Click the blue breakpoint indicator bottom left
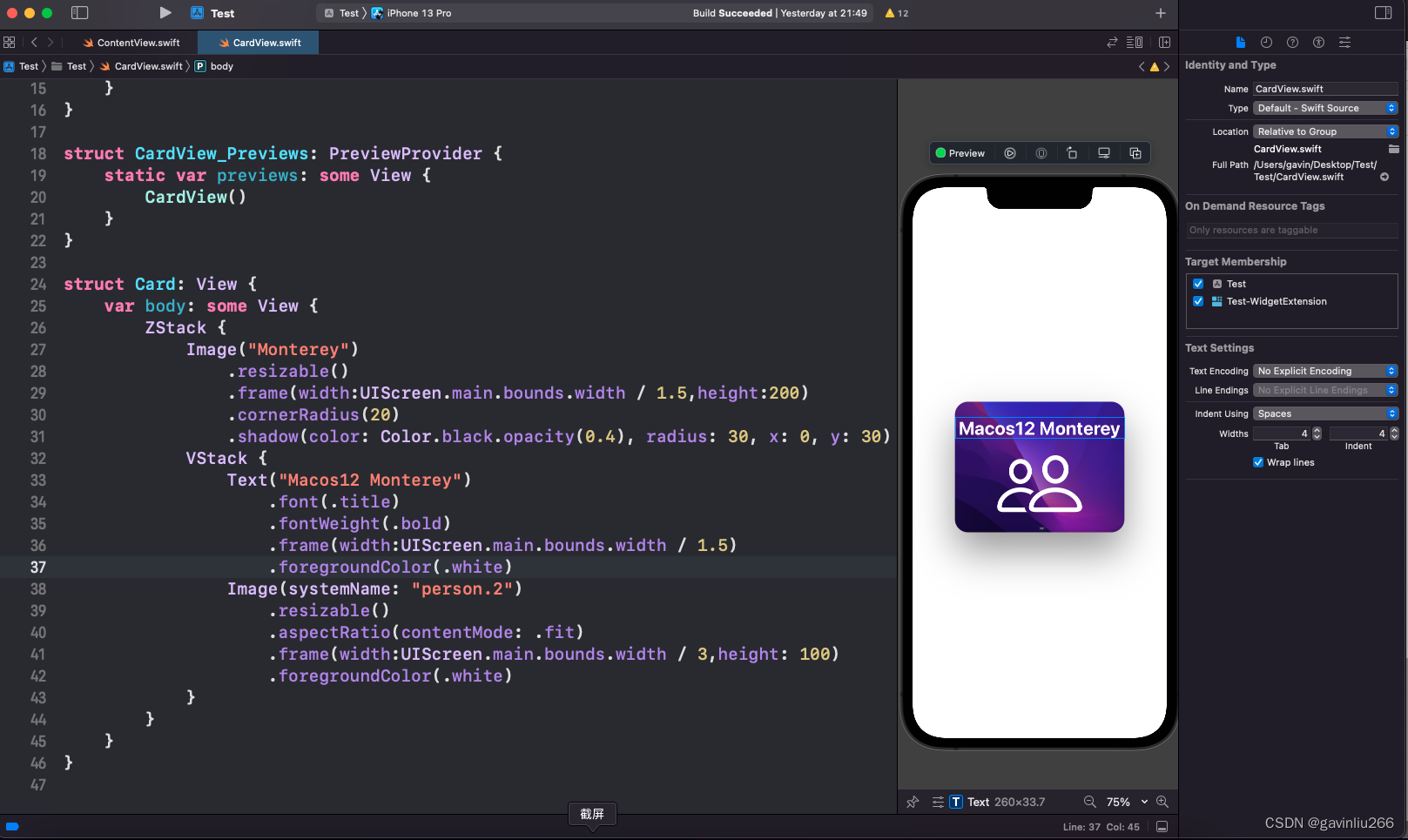This screenshot has width=1408, height=840. tap(12, 827)
